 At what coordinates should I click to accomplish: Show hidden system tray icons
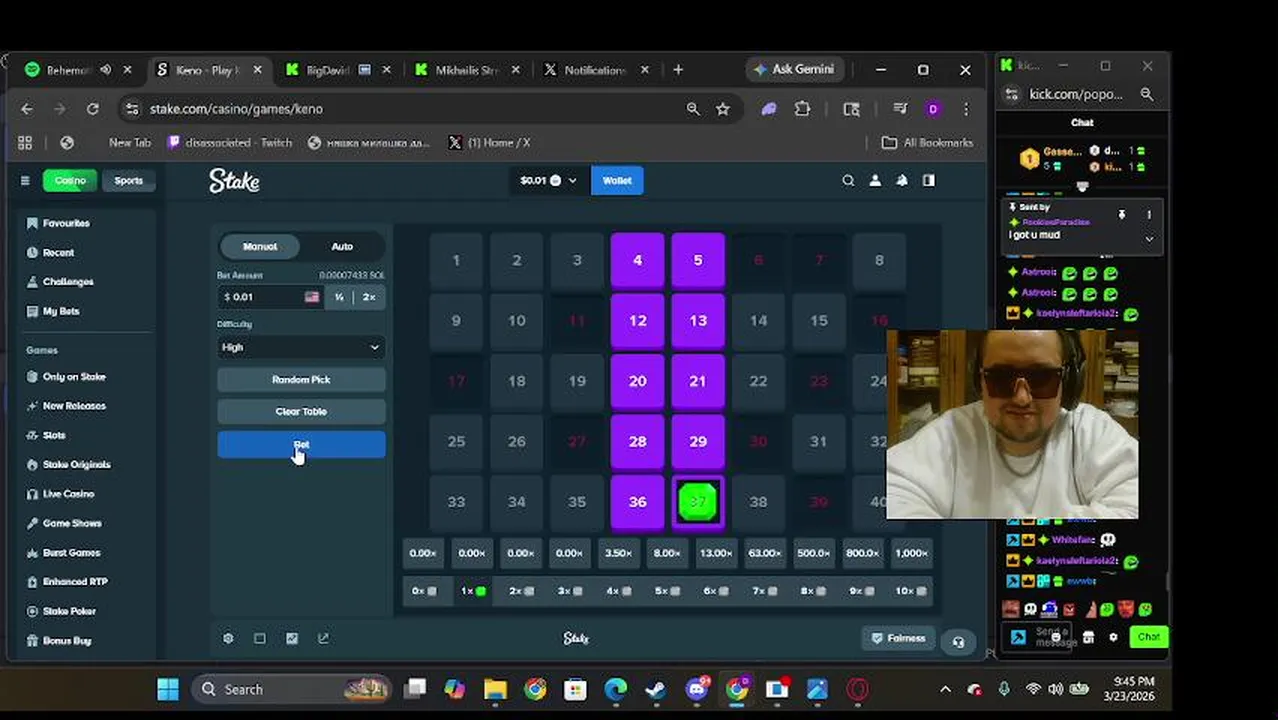pos(945,689)
